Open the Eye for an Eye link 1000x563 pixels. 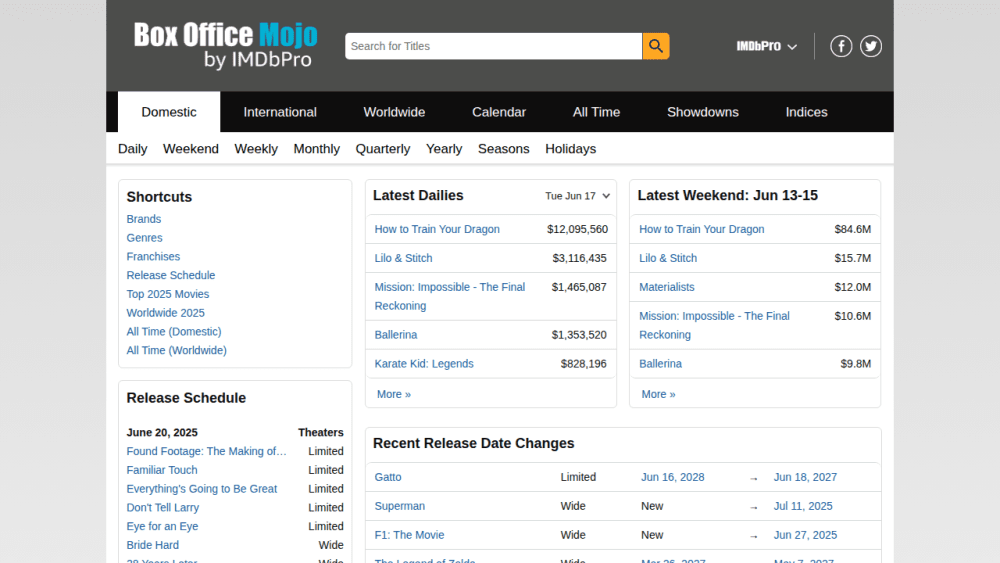(x=162, y=526)
